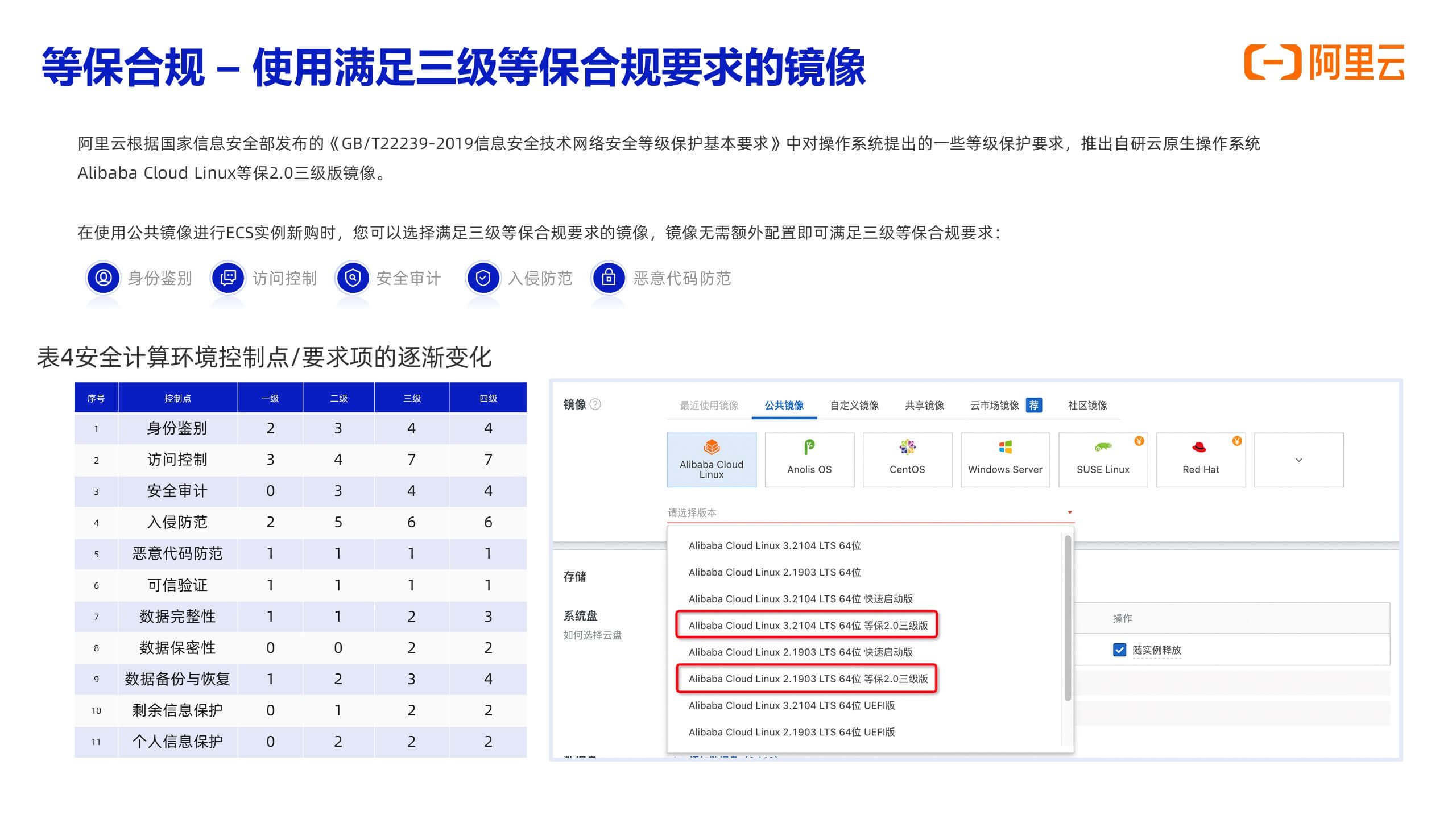The height and width of the screenshot is (819, 1456).
Task: Click the 数据保密性 table row label
Action: tap(177, 647)
